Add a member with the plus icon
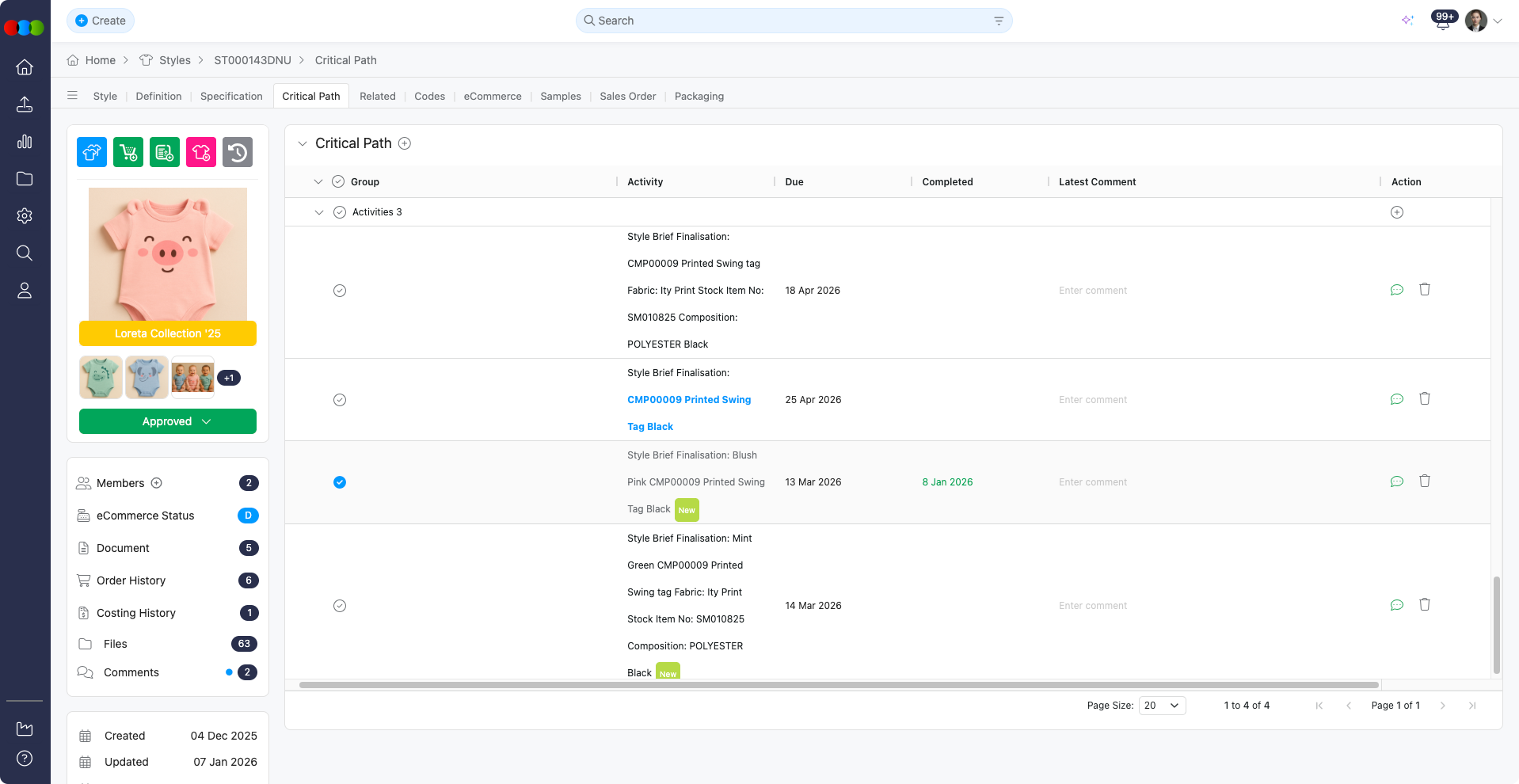Screen dimensions: 1519x784 [157, 483]
